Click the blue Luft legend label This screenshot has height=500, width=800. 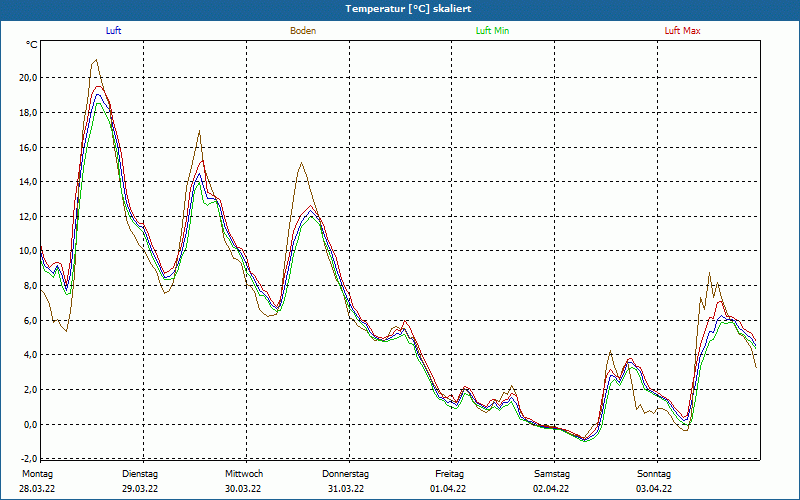point(113,31)
